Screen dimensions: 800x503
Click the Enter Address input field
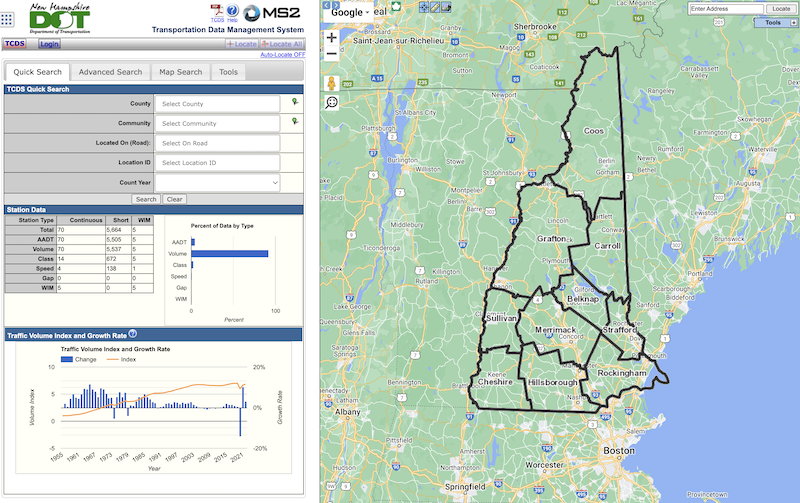(x=725, y=9)
